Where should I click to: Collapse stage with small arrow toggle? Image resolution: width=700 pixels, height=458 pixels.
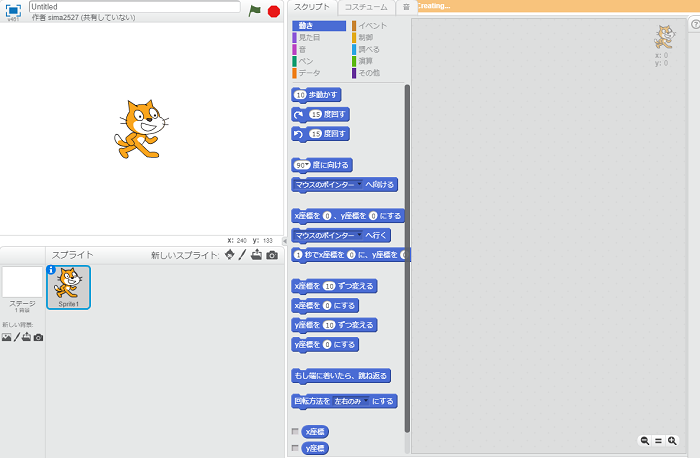tap(285, 241)
